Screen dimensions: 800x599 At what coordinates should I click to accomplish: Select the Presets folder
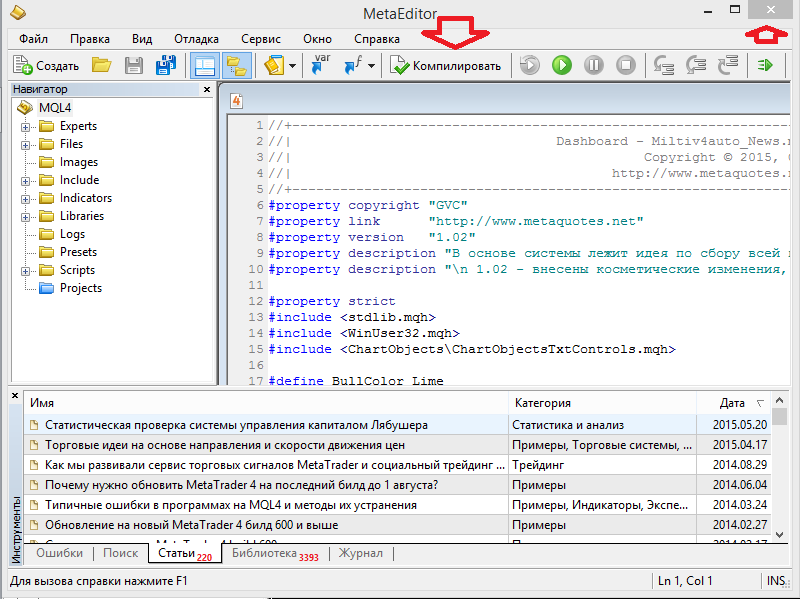tap(78, 252)
